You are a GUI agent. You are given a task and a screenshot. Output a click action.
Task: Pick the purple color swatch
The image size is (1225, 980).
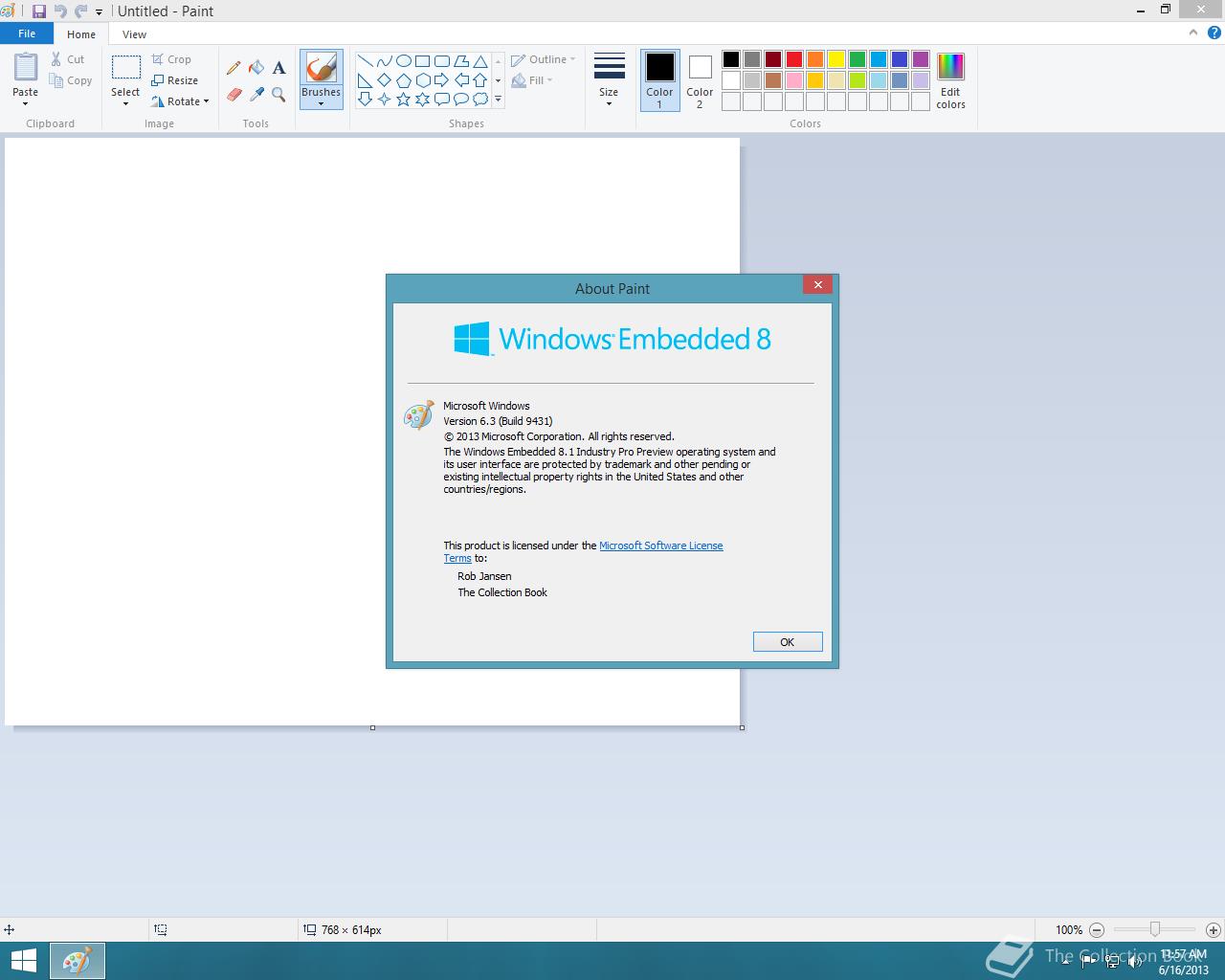coord(921,59)
